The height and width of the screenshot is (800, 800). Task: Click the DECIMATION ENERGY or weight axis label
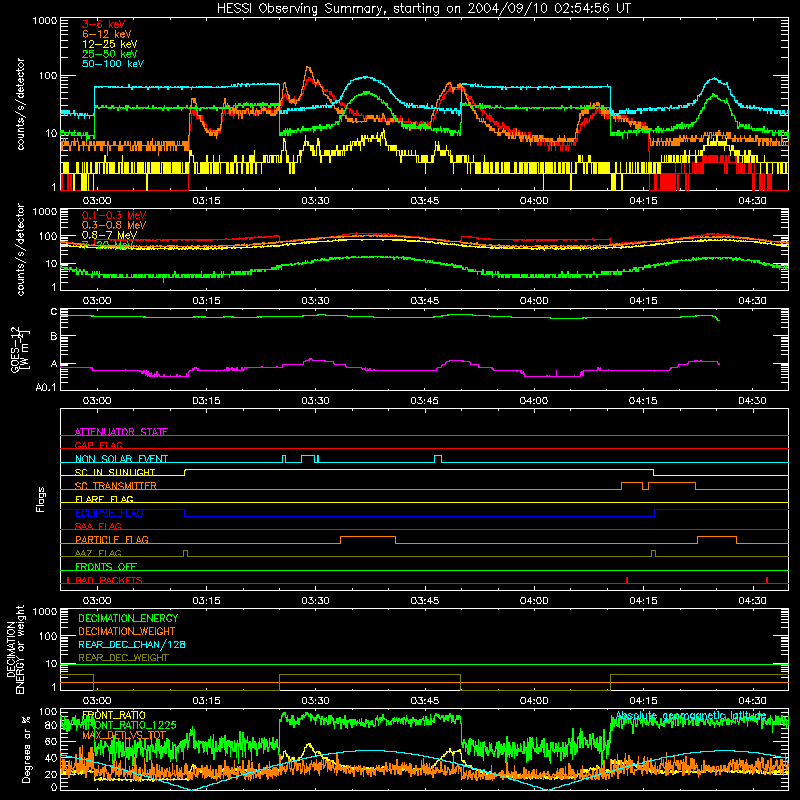pos(15,649)
